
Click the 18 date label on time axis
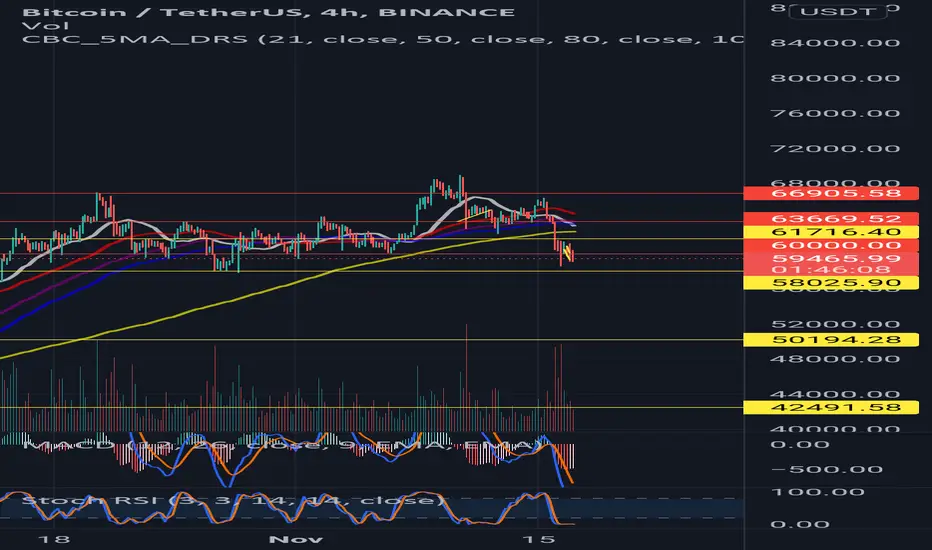tap(53, 539)
